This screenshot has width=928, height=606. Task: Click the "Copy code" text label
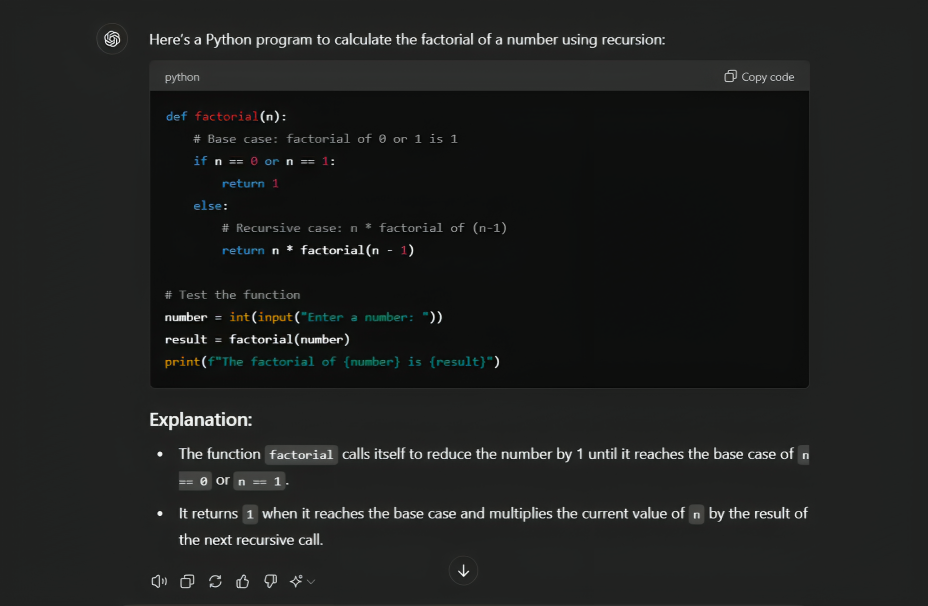point(767,77)
